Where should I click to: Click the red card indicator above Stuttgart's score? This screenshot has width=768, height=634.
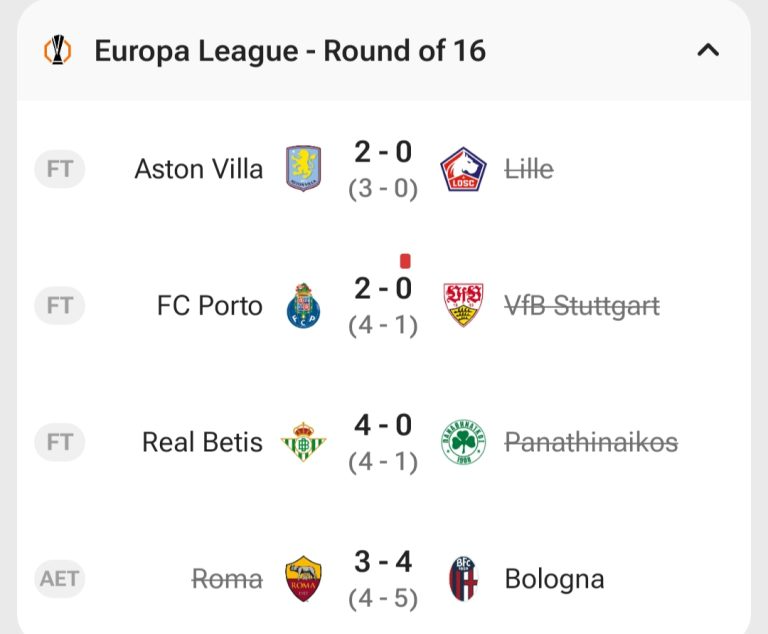(x=405, y=260)
